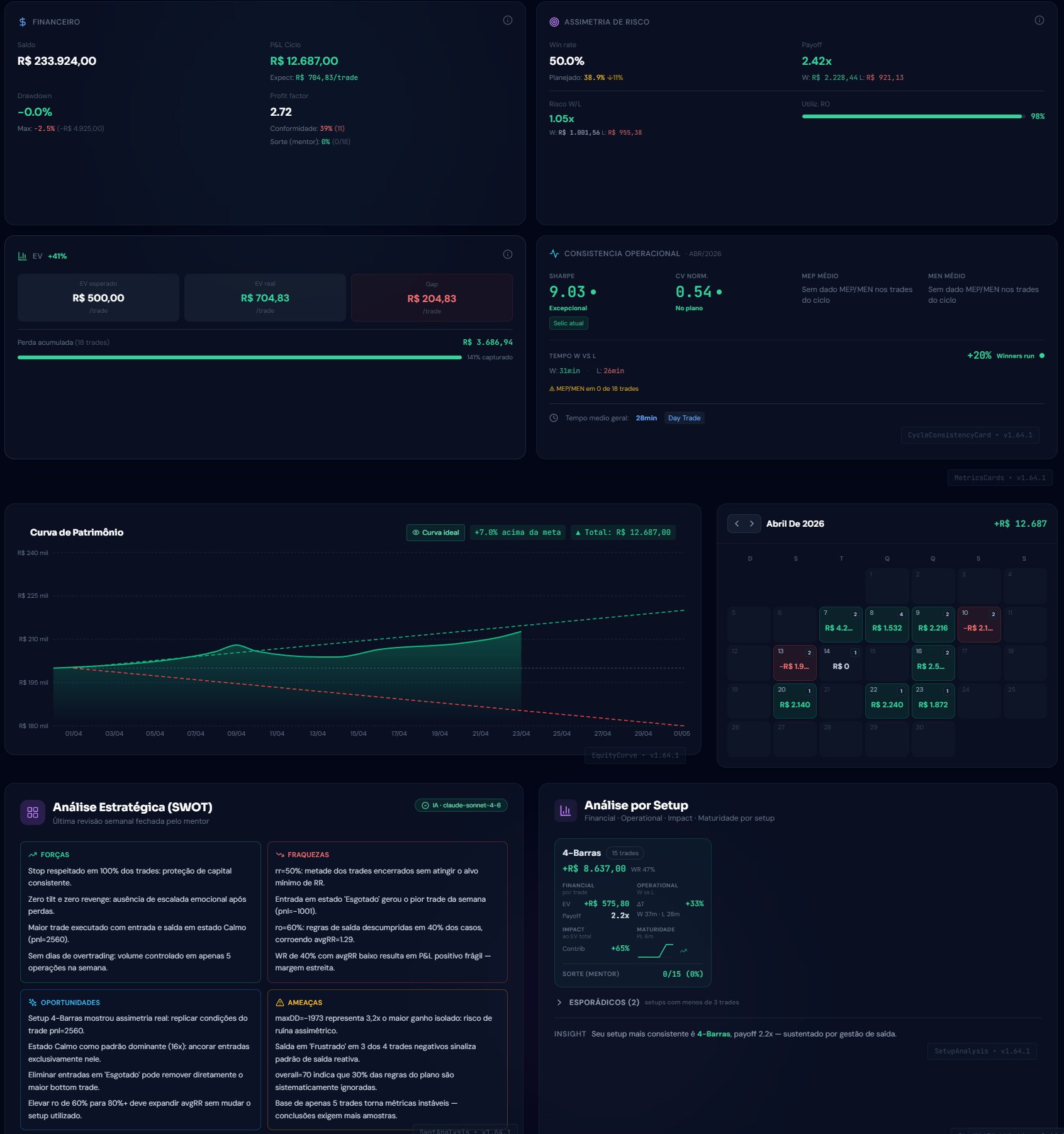Open the 4-Barras setup card
This screenshot has height=1134, width=1064.
point(632,912)
